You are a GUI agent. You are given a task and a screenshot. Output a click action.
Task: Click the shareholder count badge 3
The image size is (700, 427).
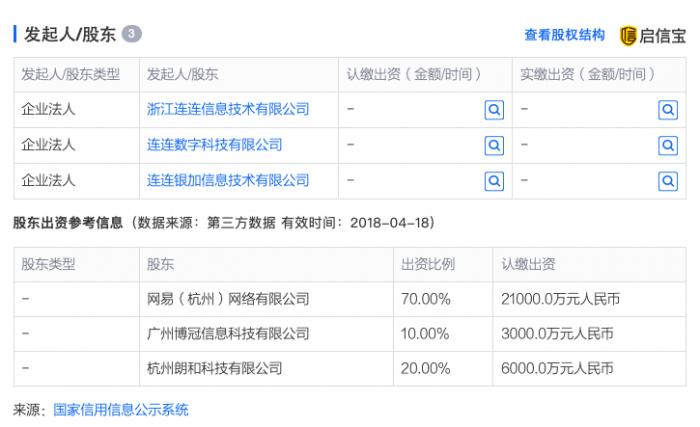pos(132,34)
